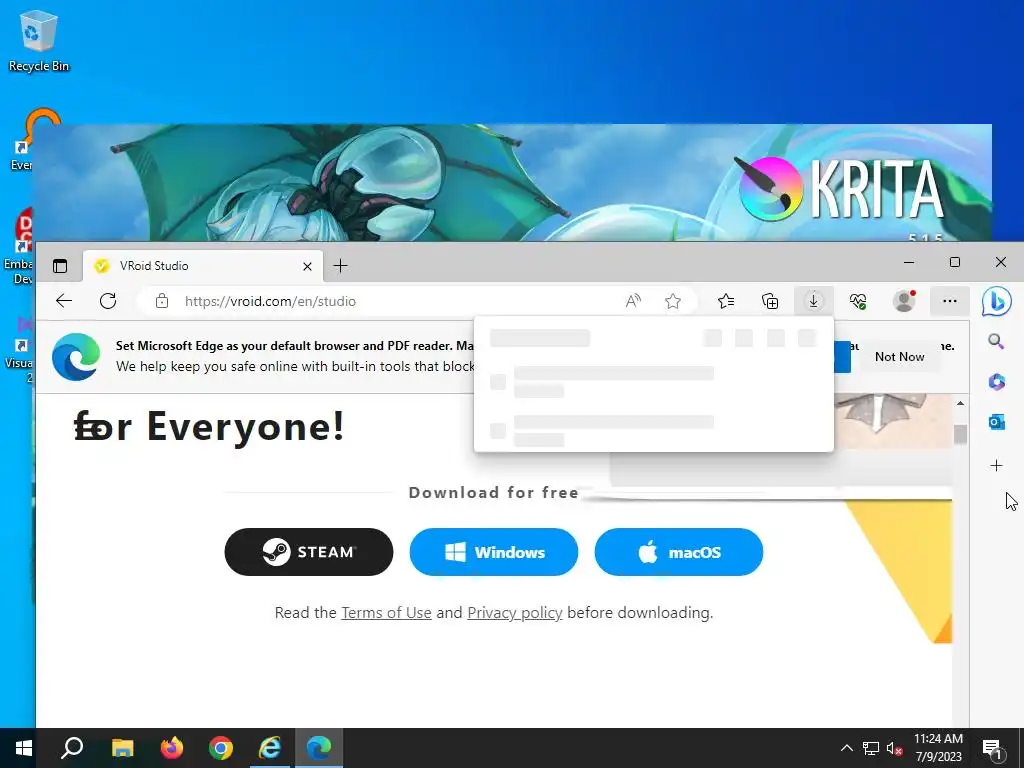Viewport: 1024px width, 768px height.
Task: Open muted volume tray icon
Action: pos(895,748)
